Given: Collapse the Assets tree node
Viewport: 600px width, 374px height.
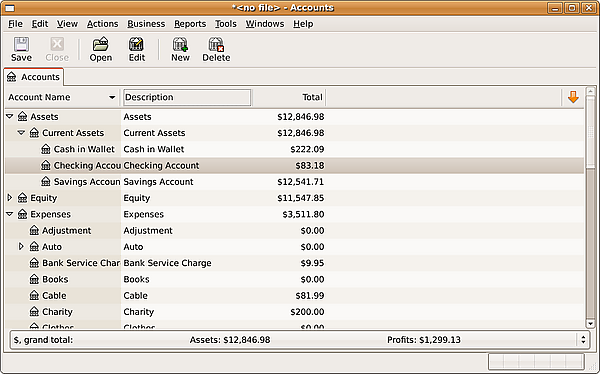Looking at the screenshot, I should point(10,116).
